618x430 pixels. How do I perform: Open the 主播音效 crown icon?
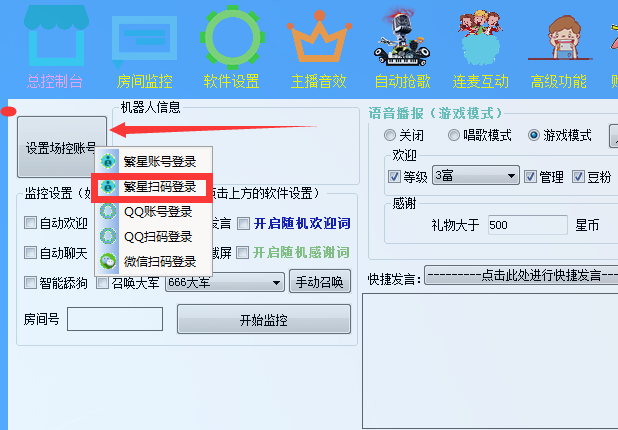(x=319, y=36)
